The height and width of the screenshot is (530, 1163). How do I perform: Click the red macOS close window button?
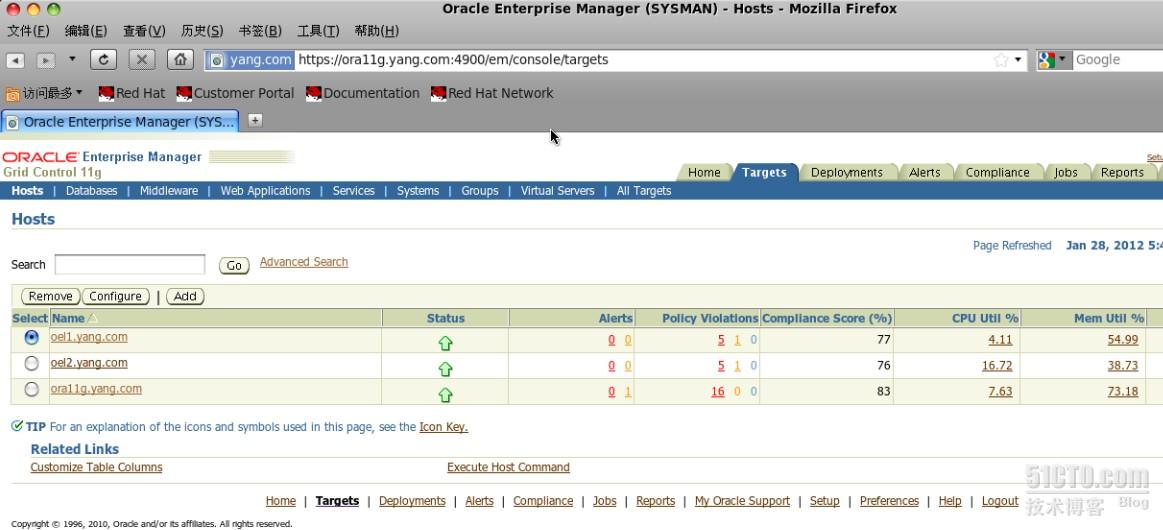click(13, 10)
